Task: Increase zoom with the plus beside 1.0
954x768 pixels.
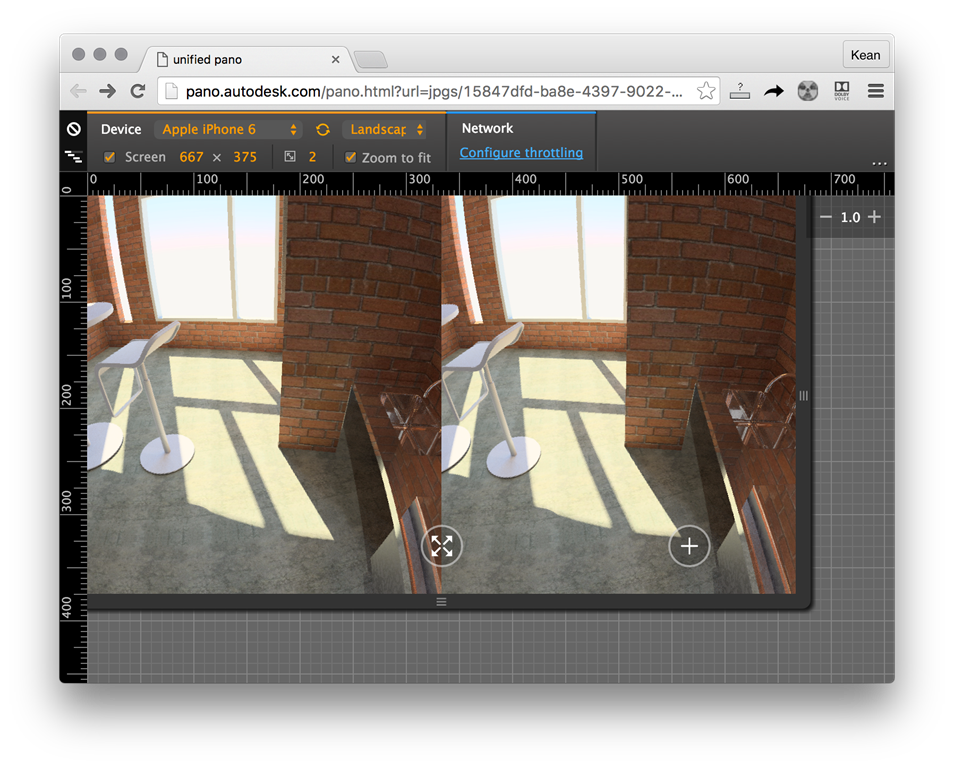Action: tap(874, 217)
